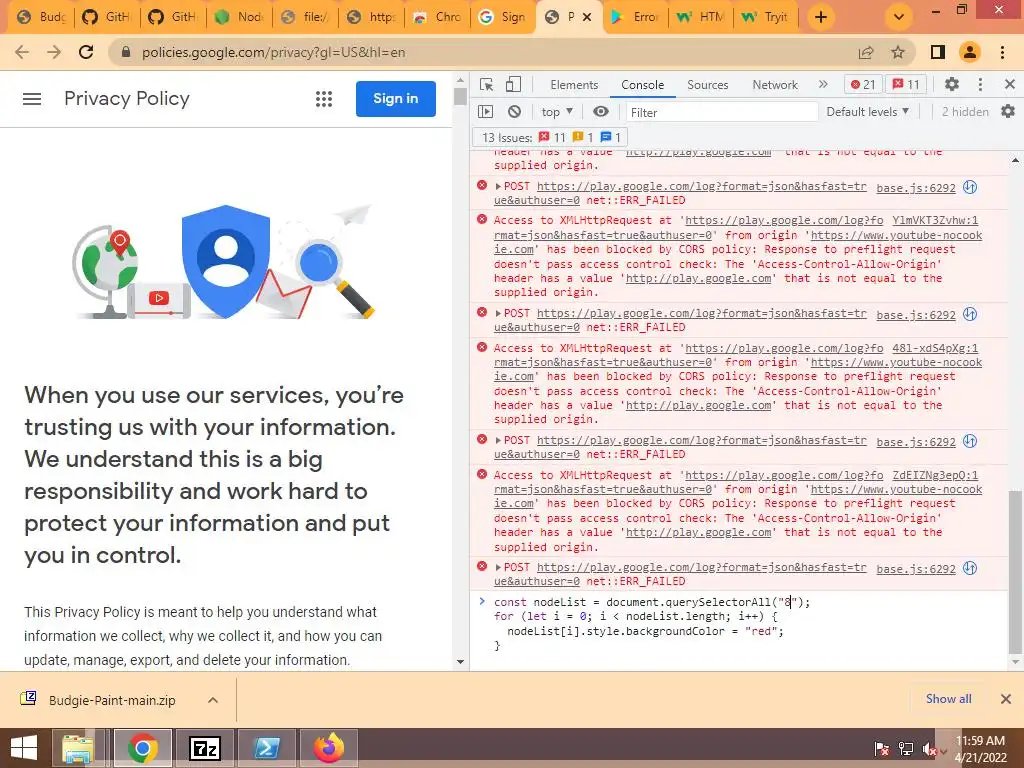Switch to the Elements tab
The height and width of the screenshot is (768, 1024).
tap(574, 85)
